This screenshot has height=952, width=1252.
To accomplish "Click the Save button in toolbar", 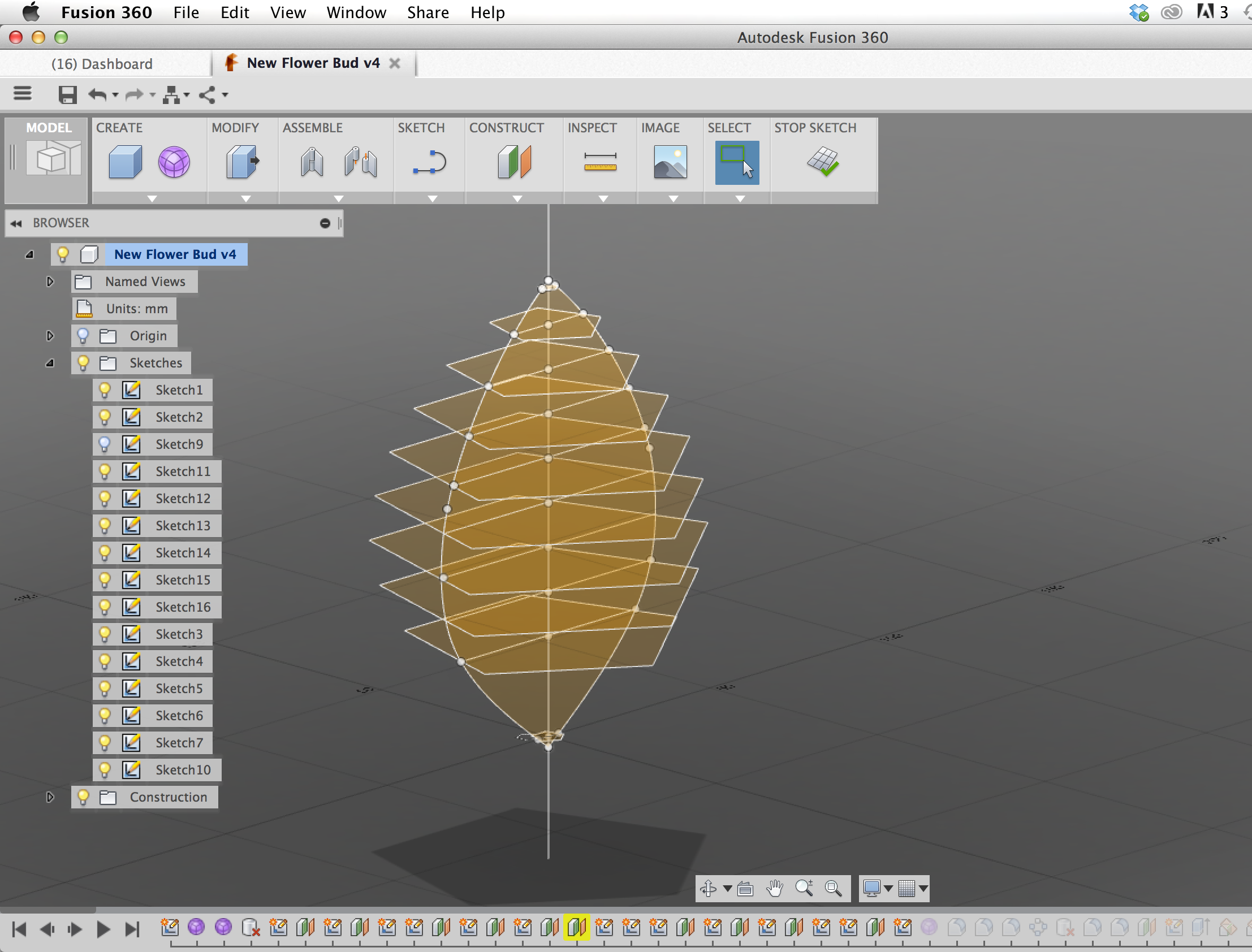I will point(66,93).
